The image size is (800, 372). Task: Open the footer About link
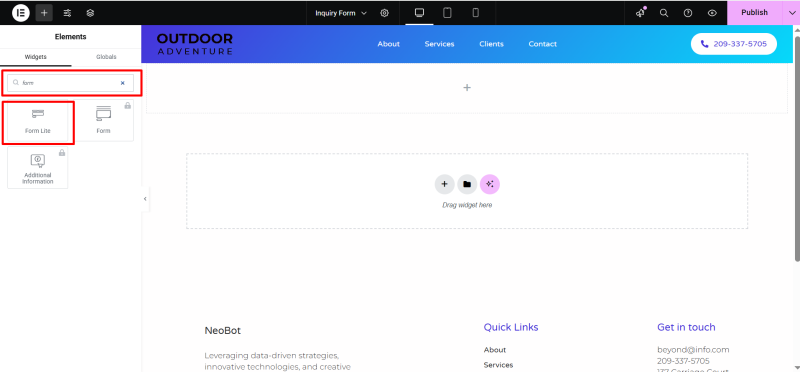[495, 350]
